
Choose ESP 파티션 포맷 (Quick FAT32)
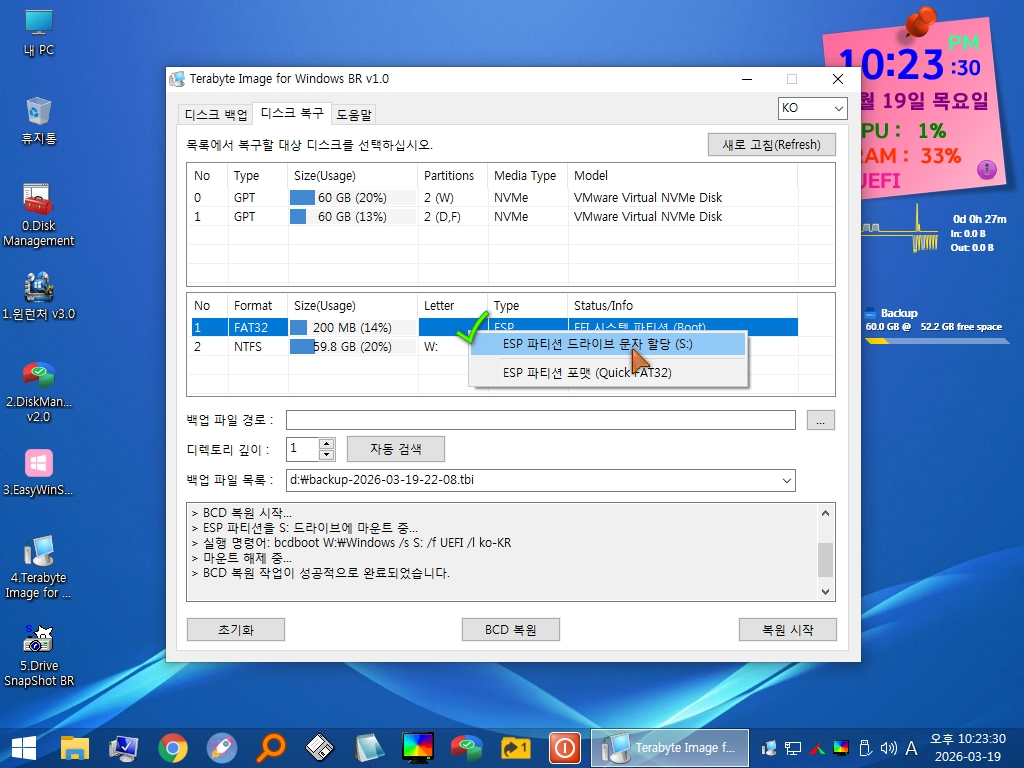click(x=607, y=373)
